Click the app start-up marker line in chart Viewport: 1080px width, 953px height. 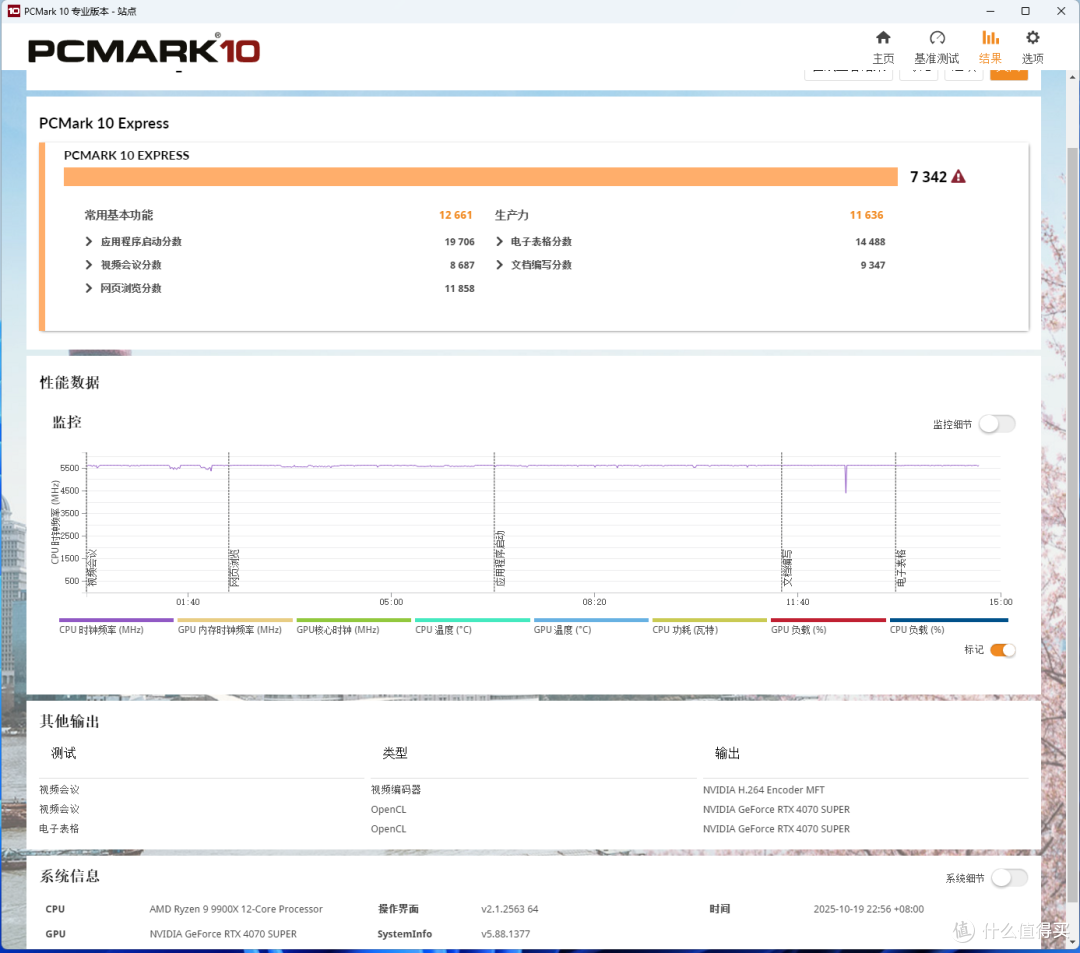494,521
